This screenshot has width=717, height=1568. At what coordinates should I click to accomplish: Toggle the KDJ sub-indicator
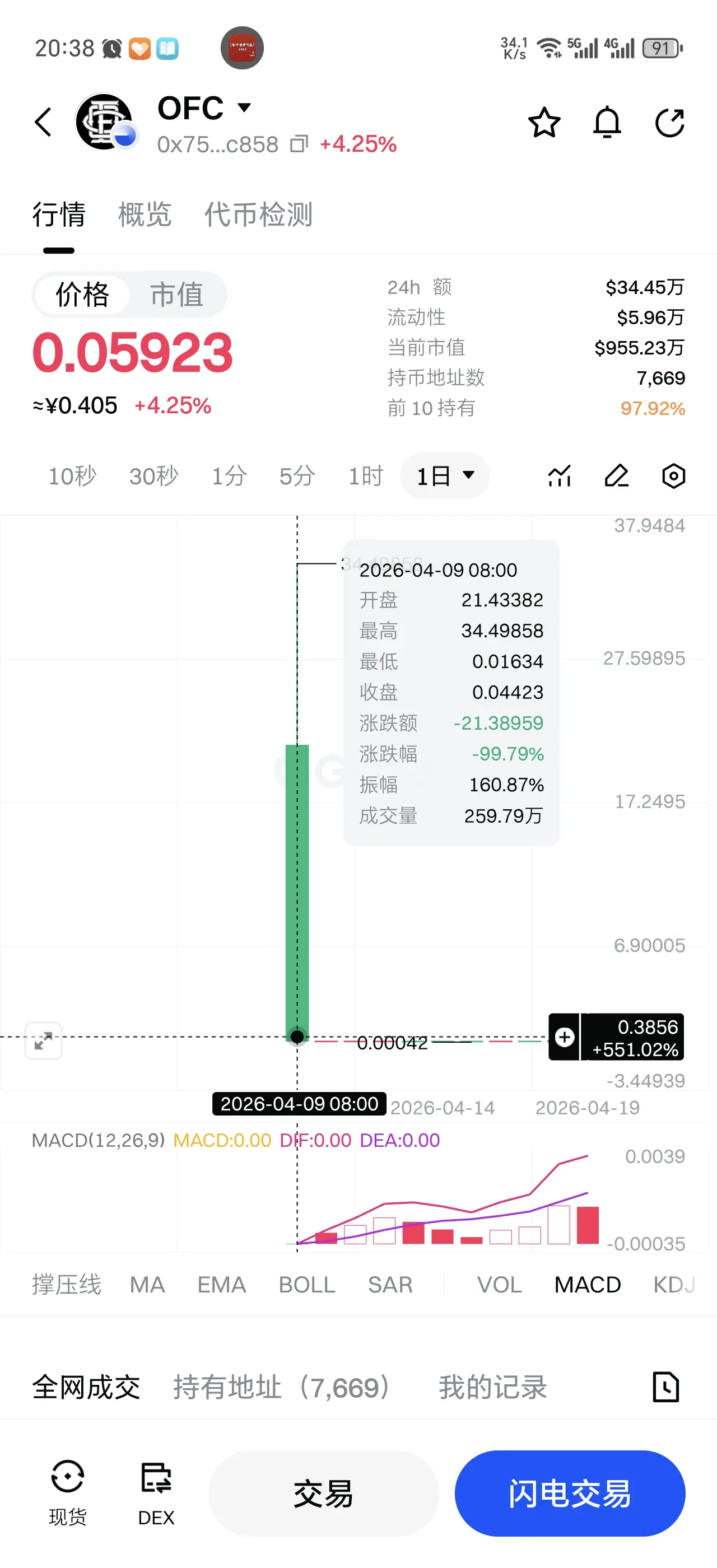tap(674, 1284)
